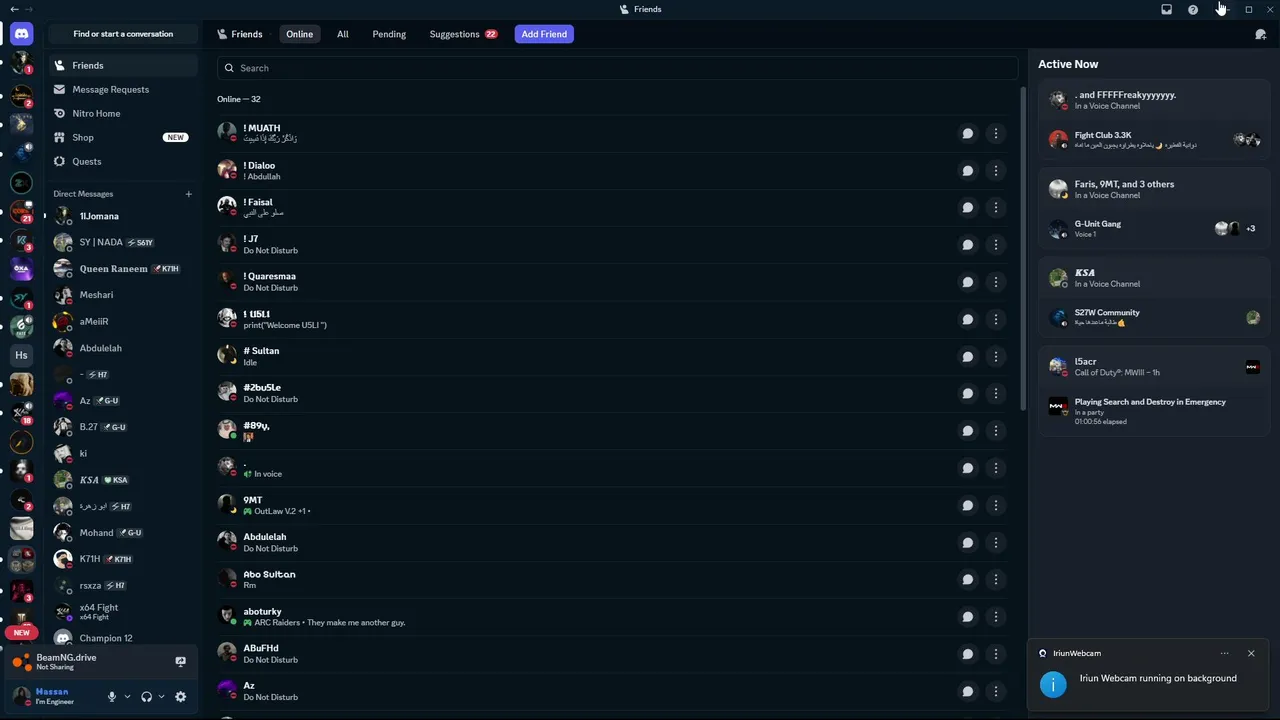Open DM with Meshari
This screenshot has height=720, width=1280.
(x=123, y=295)
